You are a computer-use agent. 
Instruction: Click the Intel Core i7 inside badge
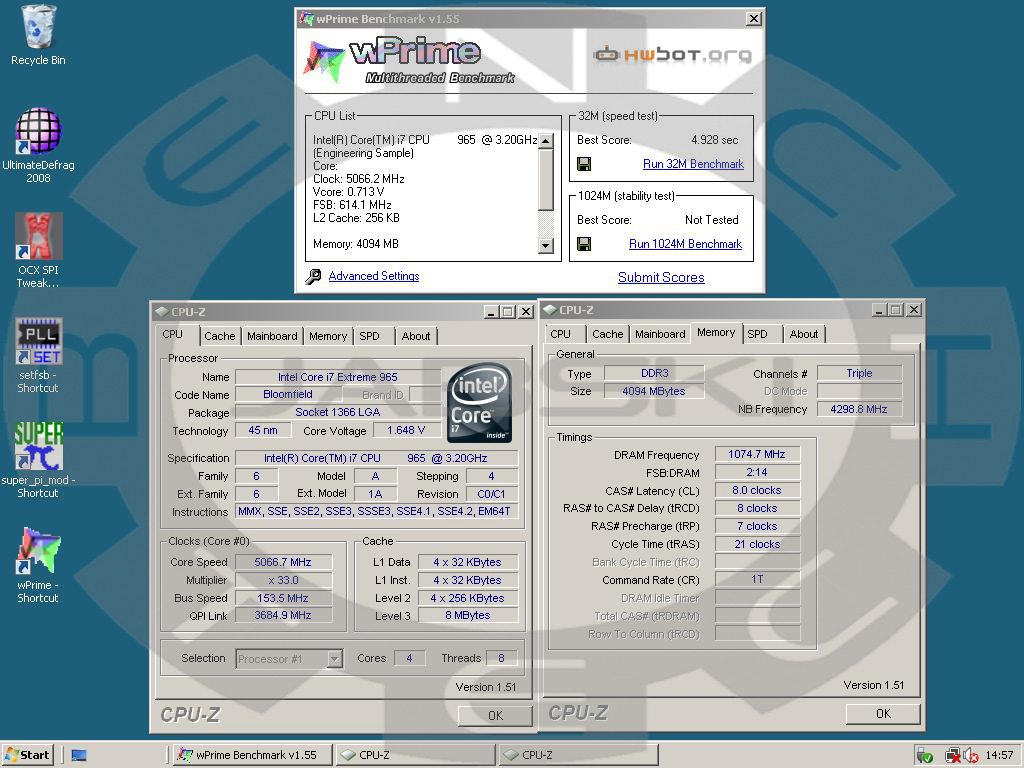pyautogui.click(x=479, y=403)
